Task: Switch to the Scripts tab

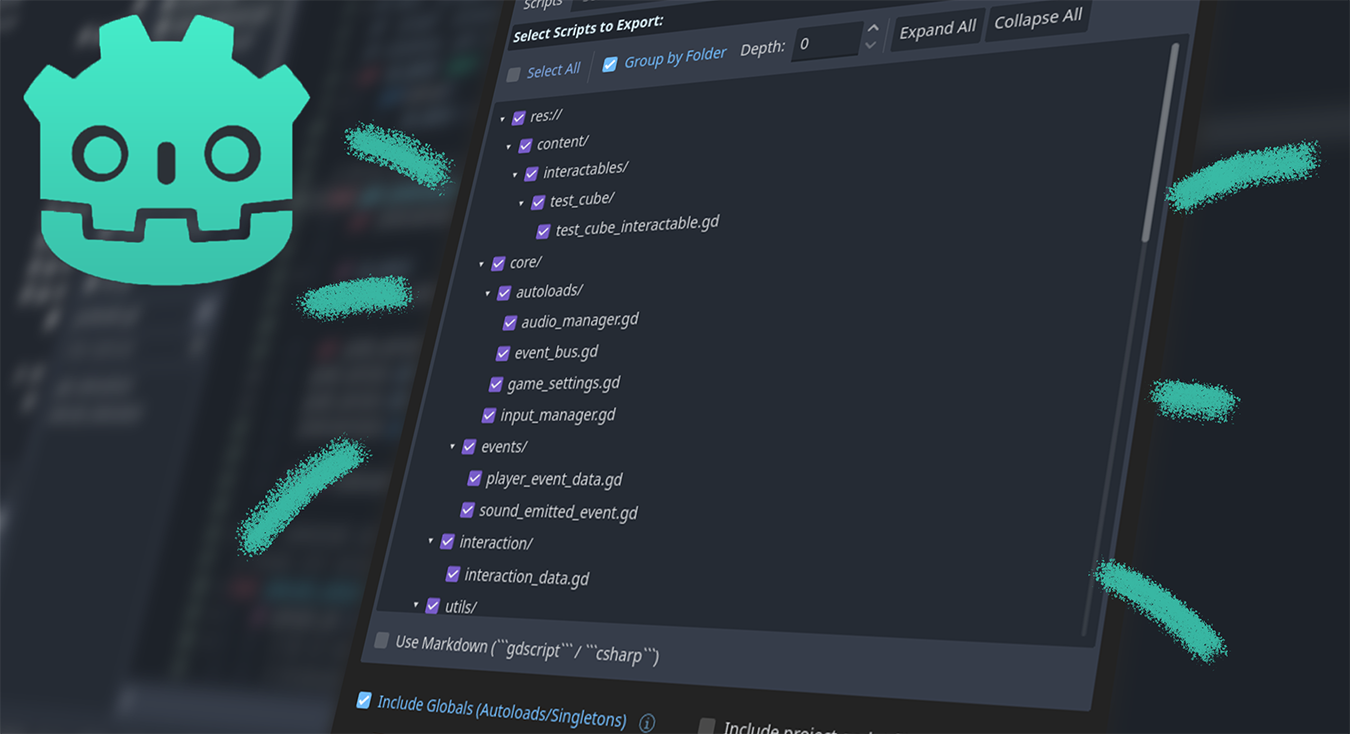Action: click(x=542, y=6)
